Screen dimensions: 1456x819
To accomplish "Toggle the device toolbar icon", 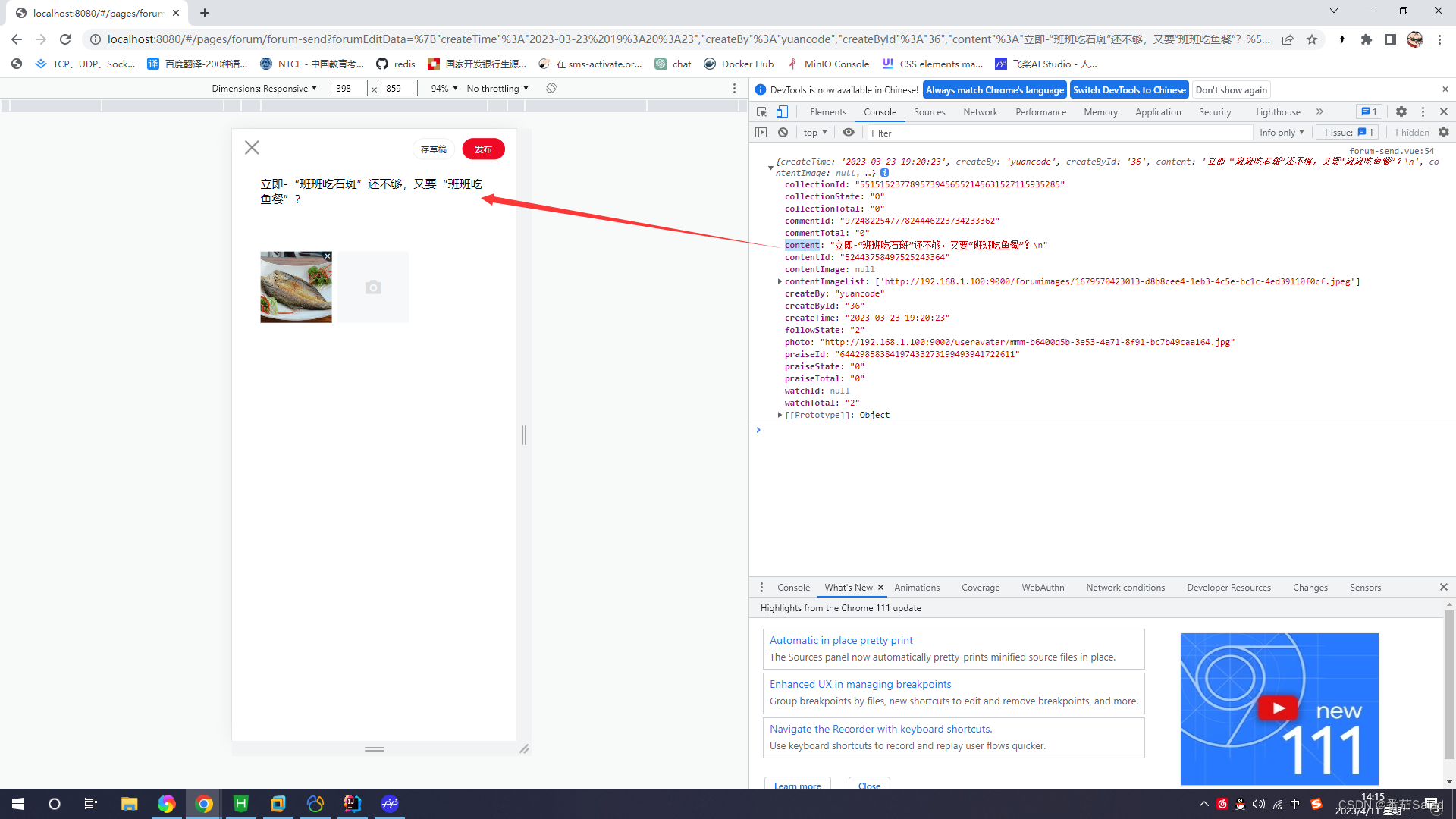I will click(783, 111).
